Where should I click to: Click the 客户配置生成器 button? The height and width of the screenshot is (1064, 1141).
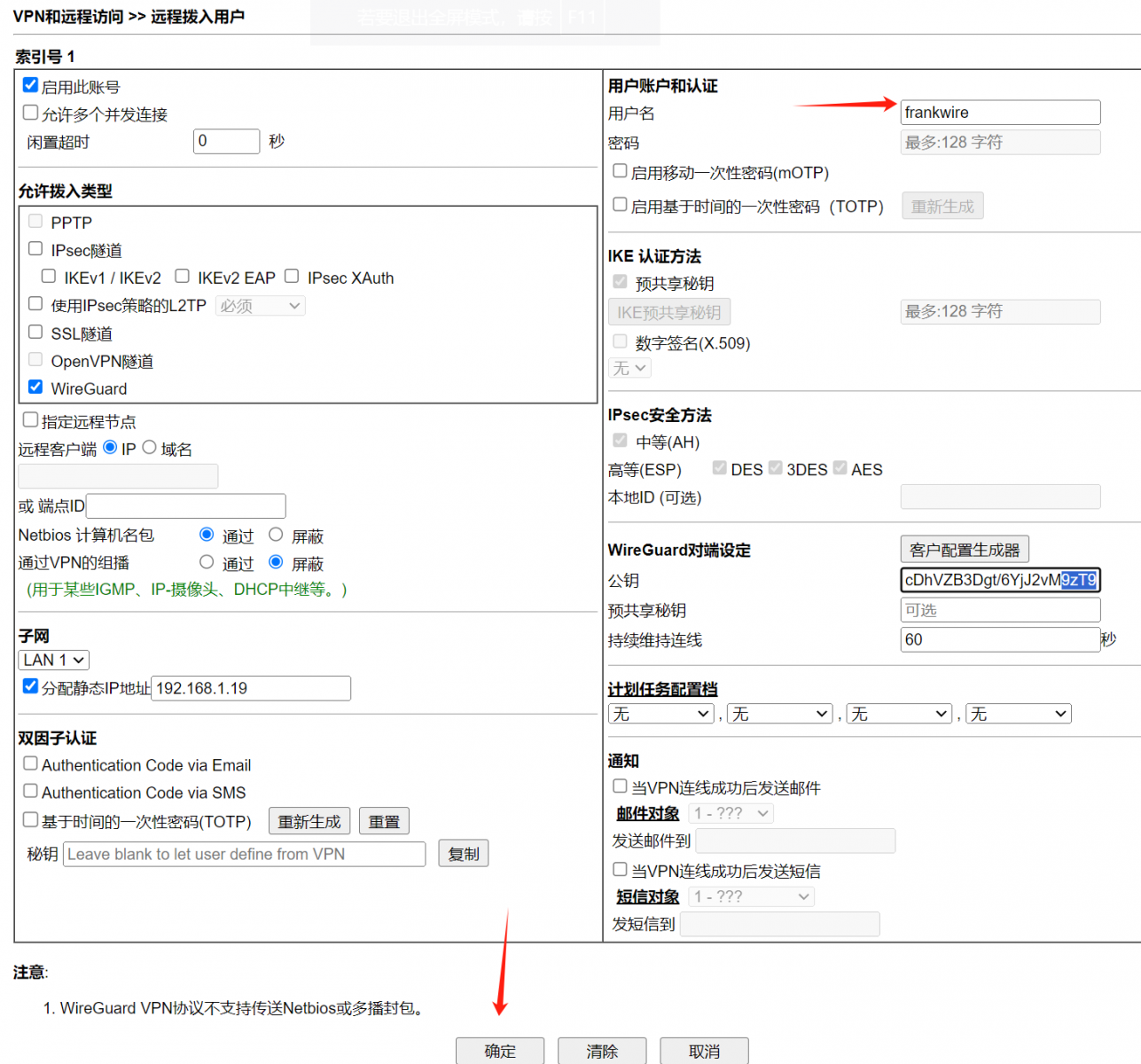[965, 550]
